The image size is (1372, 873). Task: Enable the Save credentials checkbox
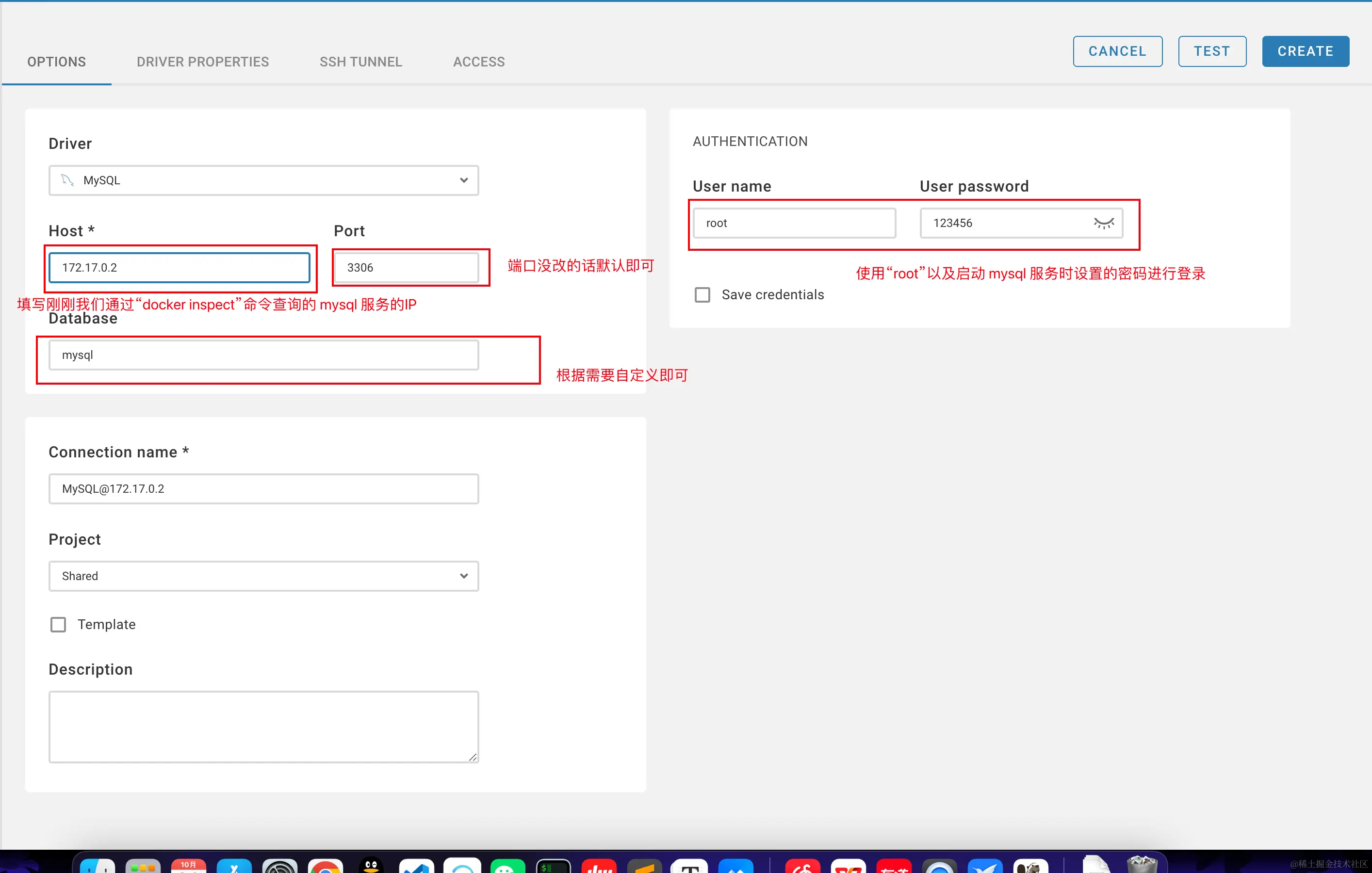click(702, 295)
